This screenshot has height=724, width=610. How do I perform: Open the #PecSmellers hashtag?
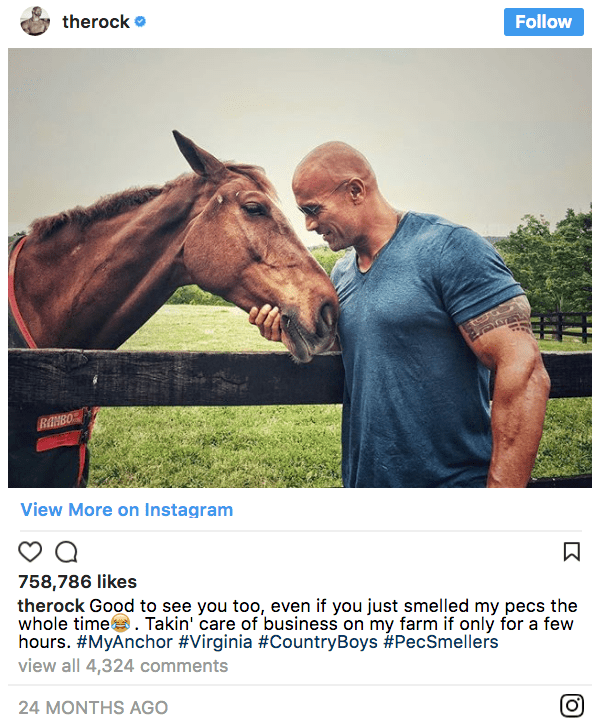click(x=441, y=642)
